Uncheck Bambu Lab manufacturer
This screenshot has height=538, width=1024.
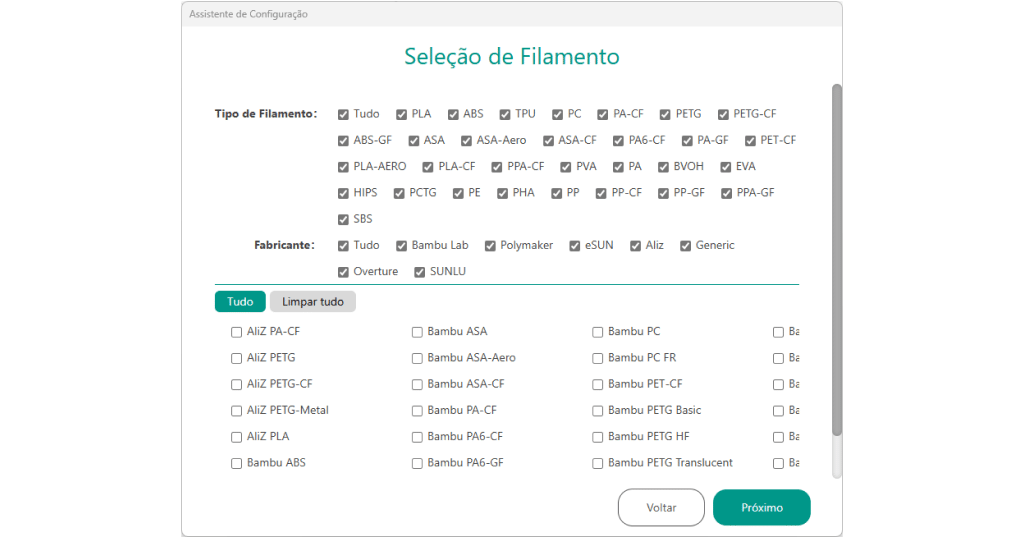point(401,245)
